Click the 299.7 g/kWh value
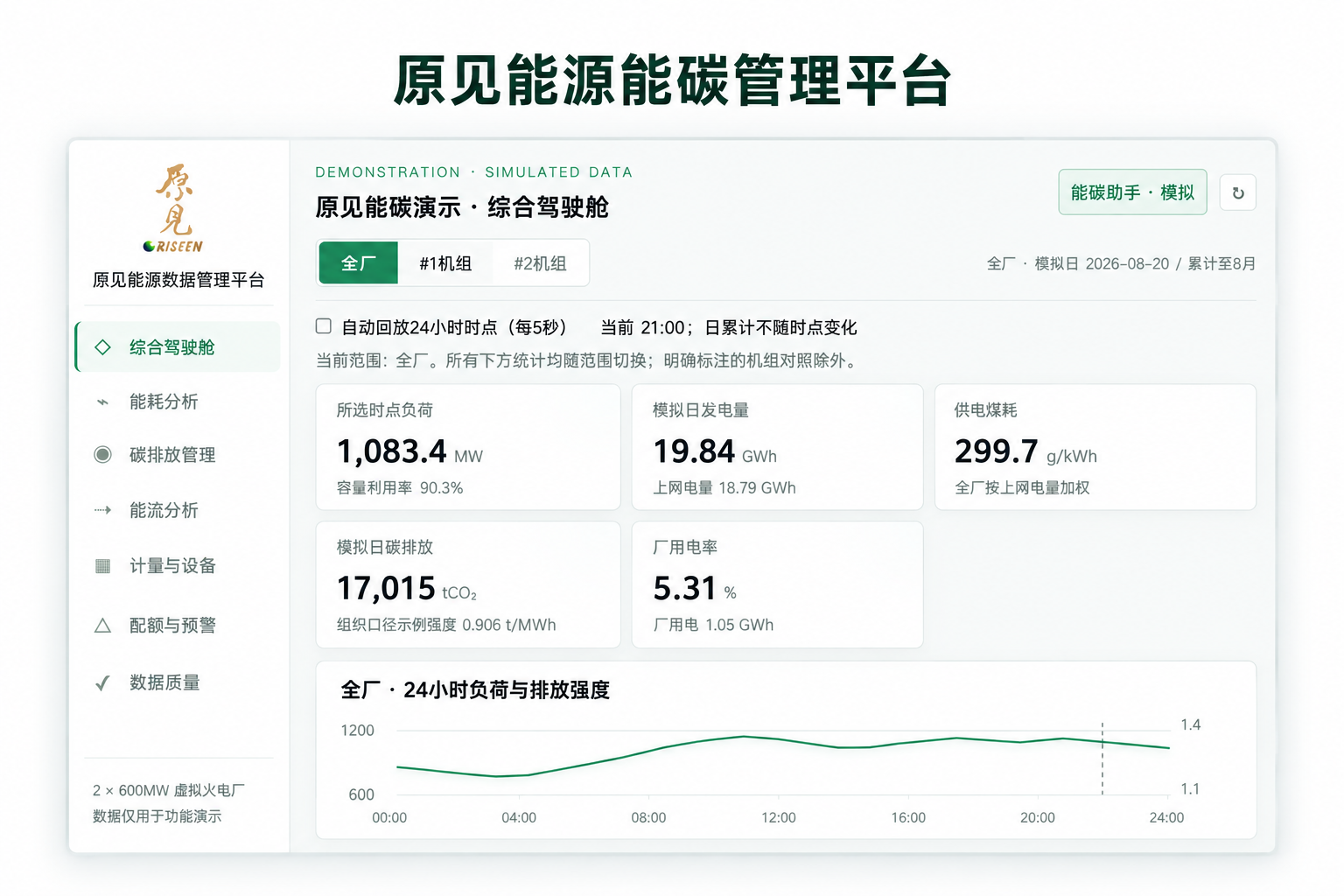The height and width of the screenshot is (896, 1344). [1025, 451]
